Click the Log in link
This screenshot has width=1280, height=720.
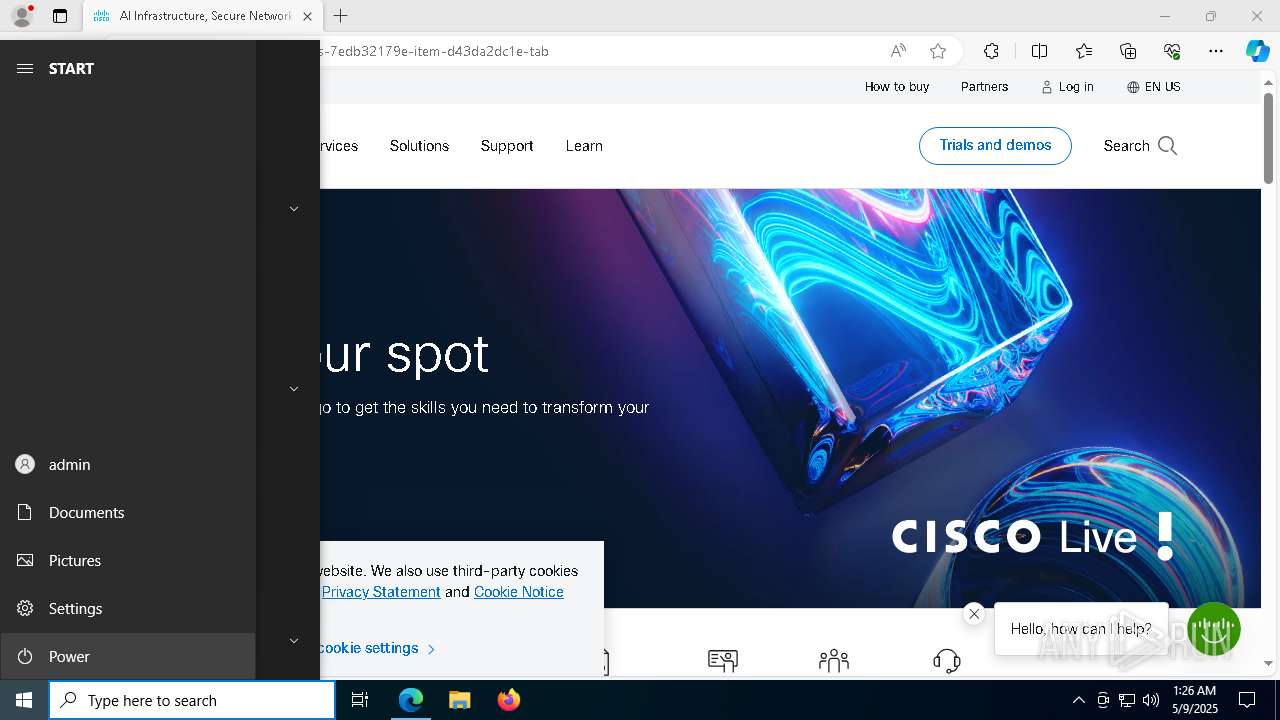(1067, 87)
